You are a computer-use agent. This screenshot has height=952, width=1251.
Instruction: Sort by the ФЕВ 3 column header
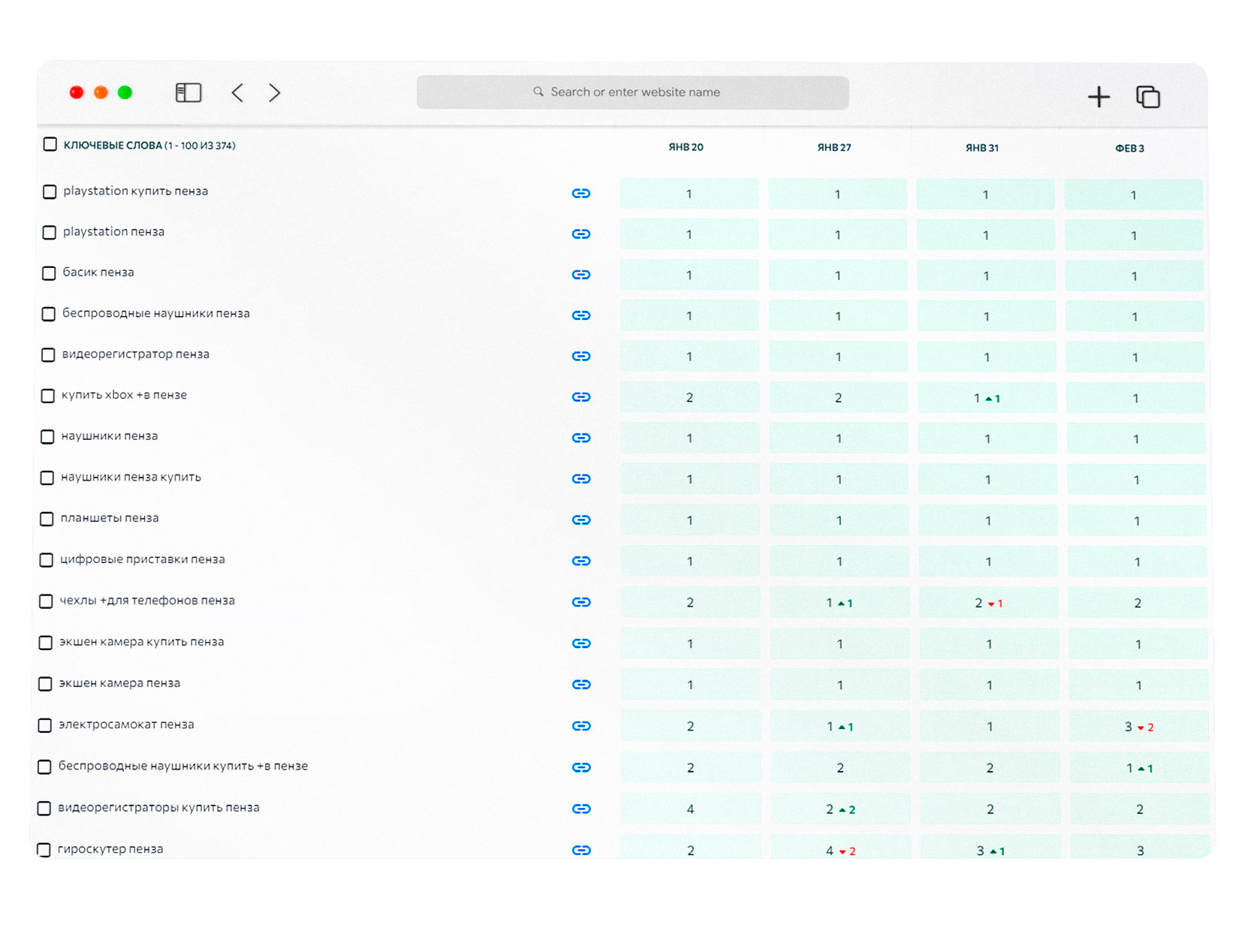point(1130,148)
